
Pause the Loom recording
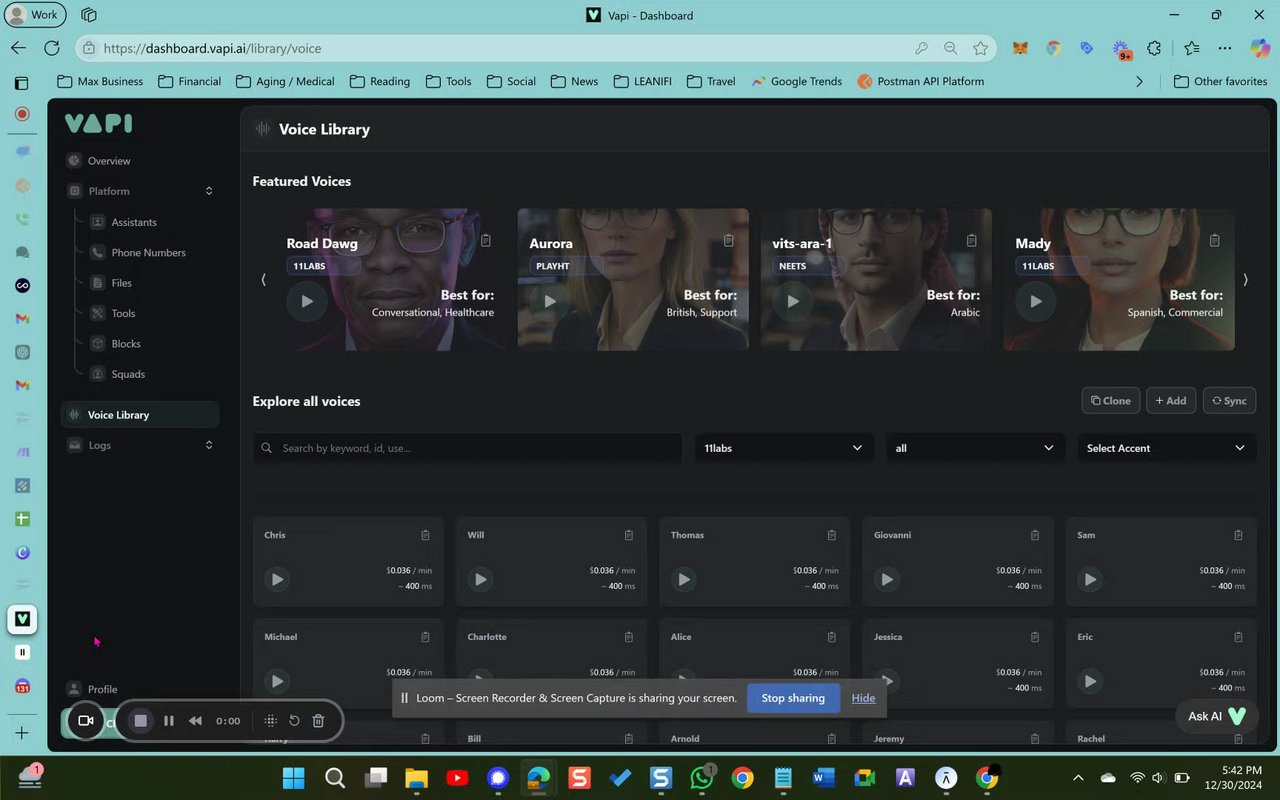(169, 720)
